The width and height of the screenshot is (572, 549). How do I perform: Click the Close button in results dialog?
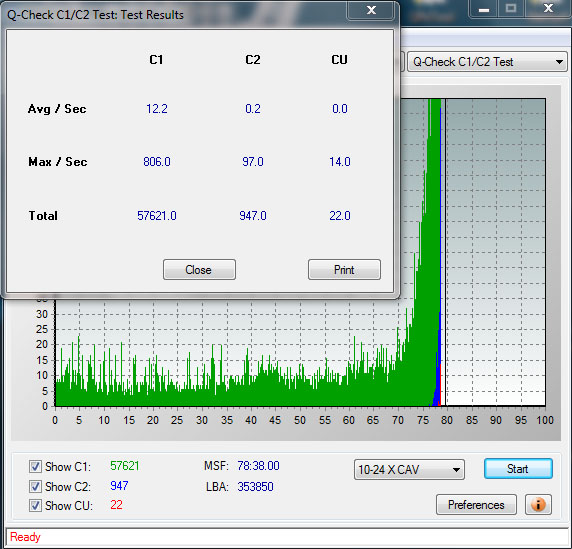(x=199, y=270)
